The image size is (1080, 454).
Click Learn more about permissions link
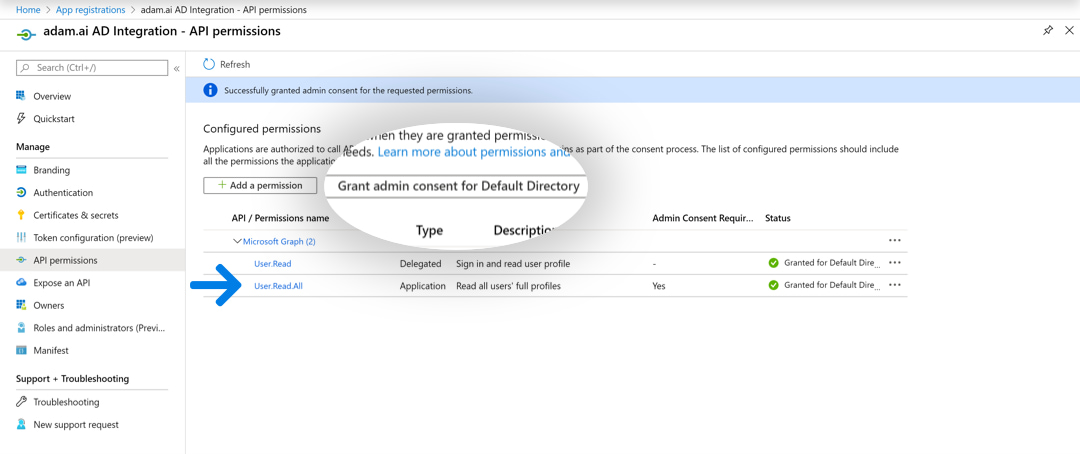[x=474, y=152]
